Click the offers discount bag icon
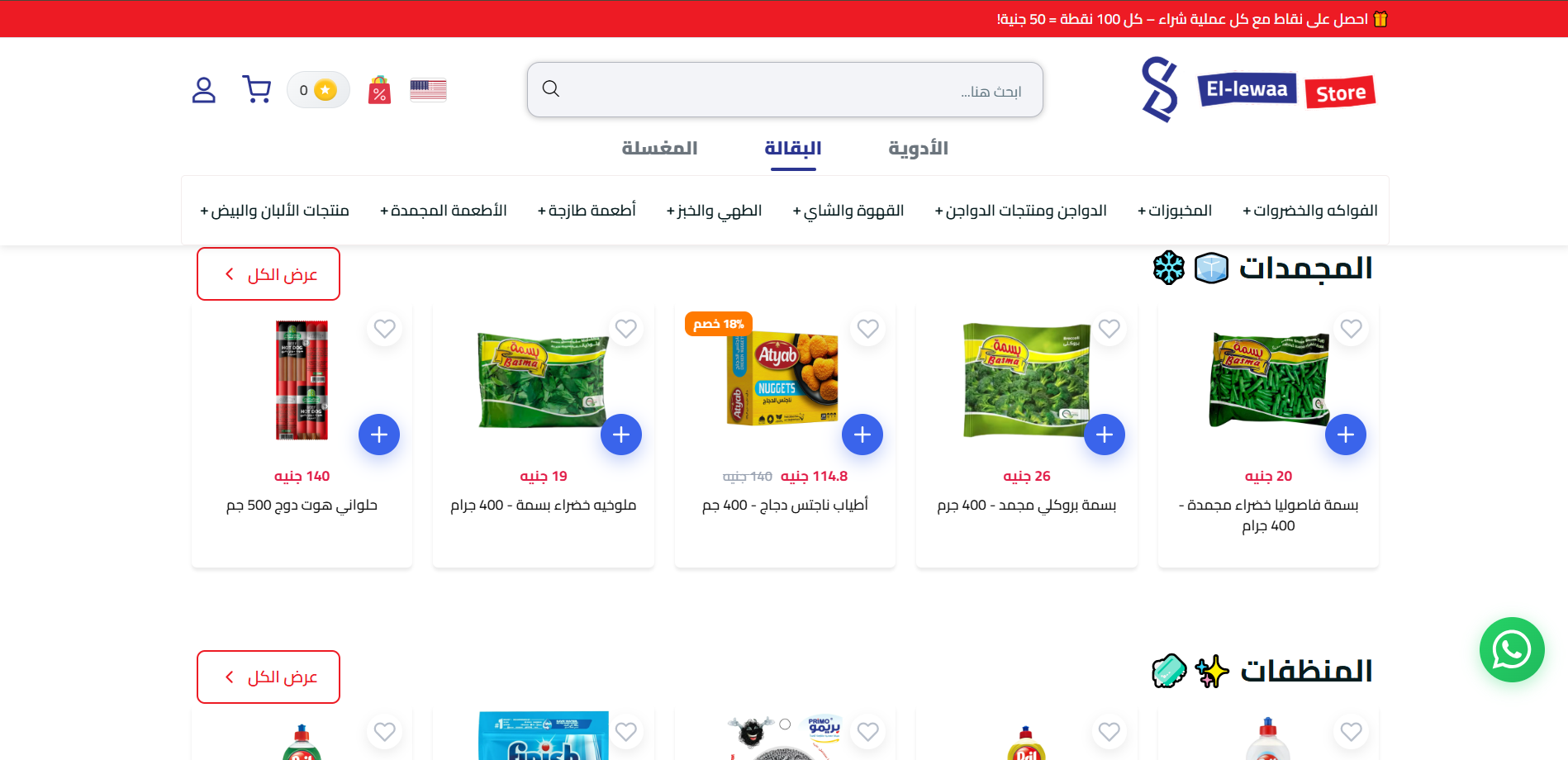Viewport: 1568px width, 760px height. tap(379, 90)
